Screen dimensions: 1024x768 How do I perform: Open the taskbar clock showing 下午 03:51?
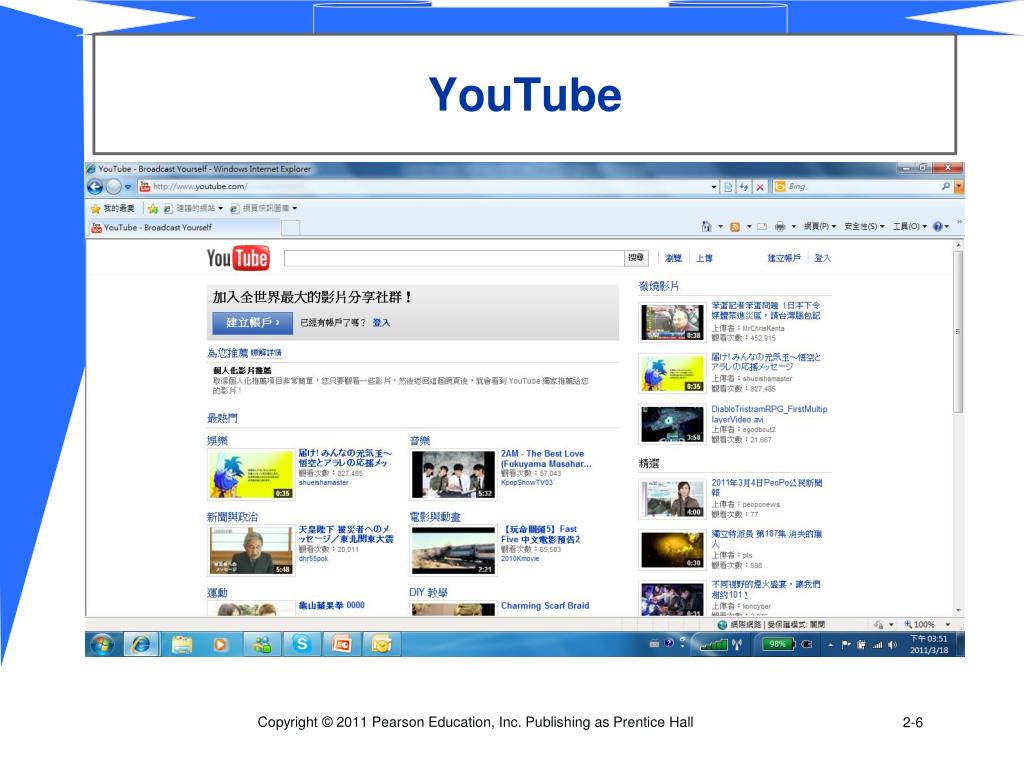[929, 645]
